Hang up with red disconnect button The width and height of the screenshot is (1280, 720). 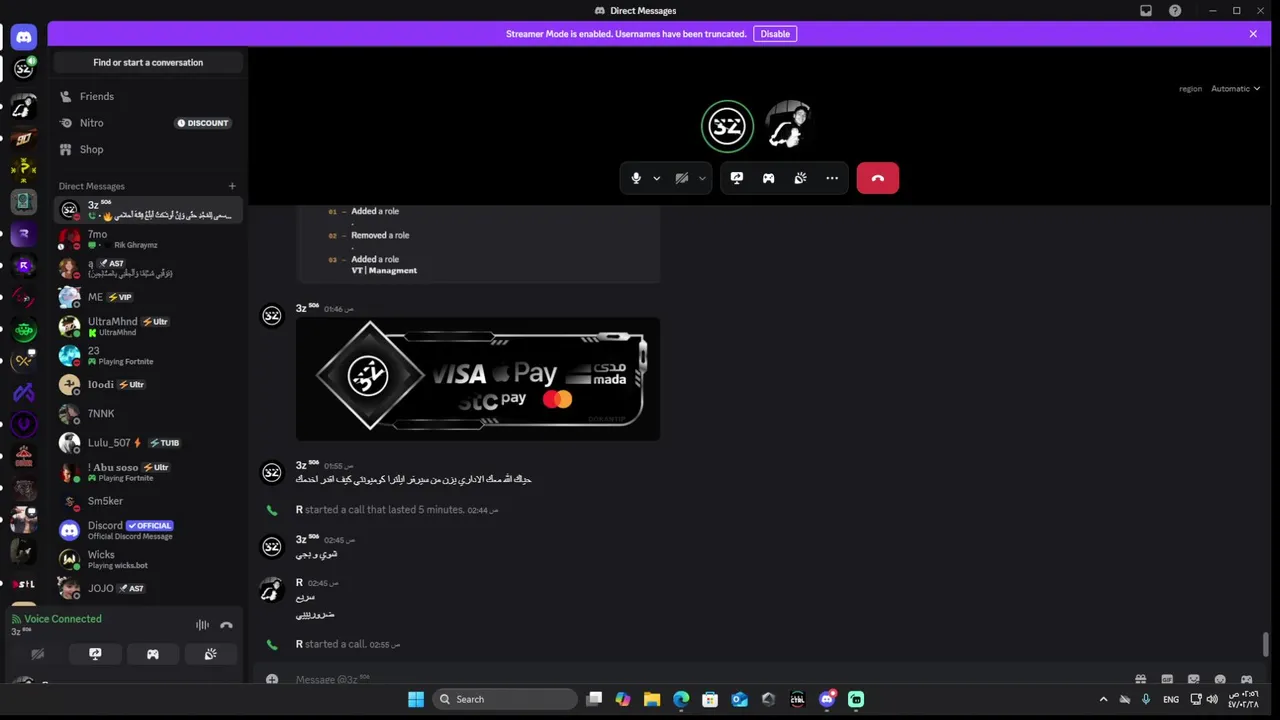878,178
